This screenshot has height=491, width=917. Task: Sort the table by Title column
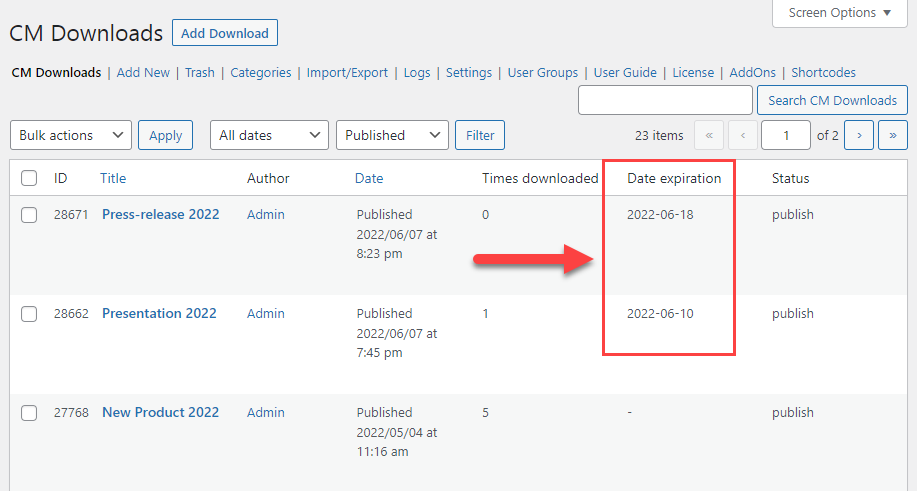click(113, 178)
